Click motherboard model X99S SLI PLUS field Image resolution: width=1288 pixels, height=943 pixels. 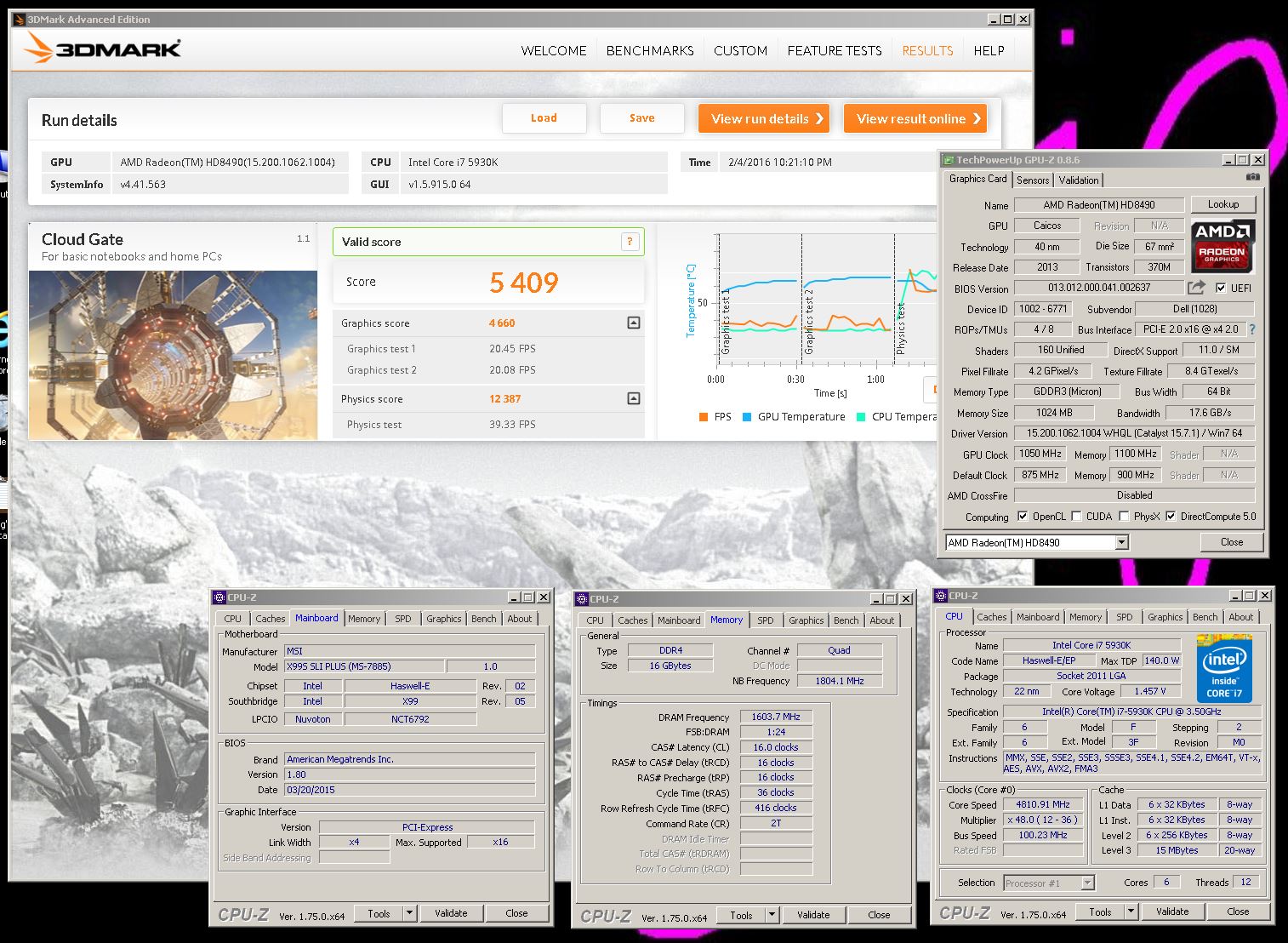[364, 666]
